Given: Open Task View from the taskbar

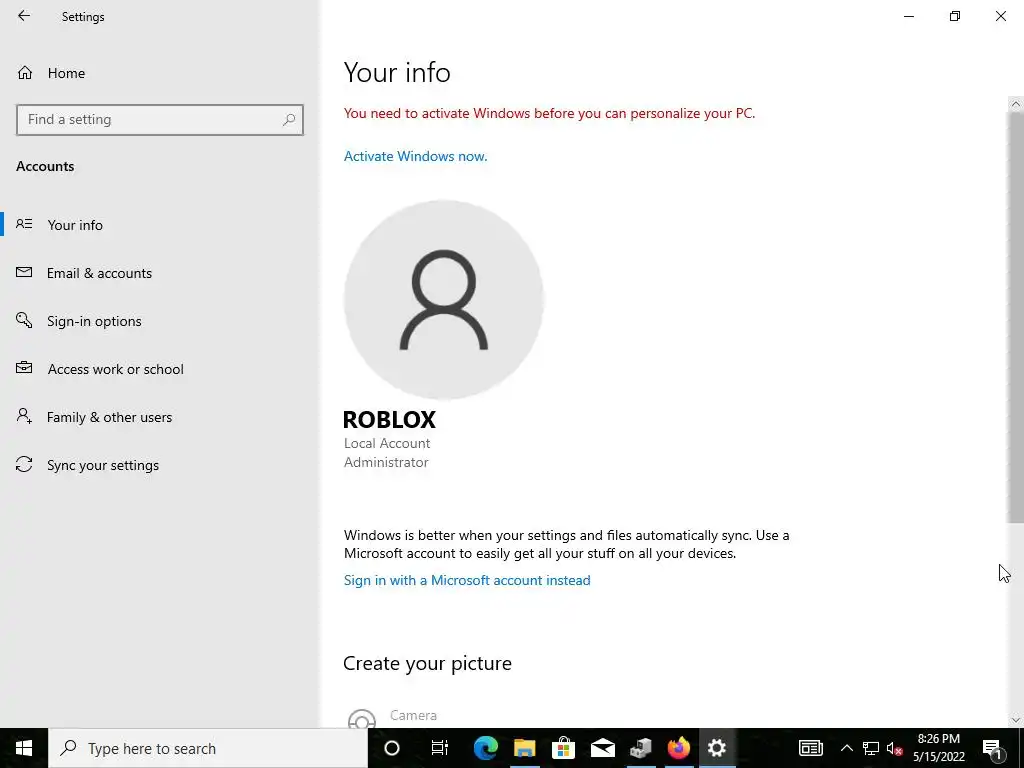Looking at the screenshot, I should pyautogui.click(x=440, y=748).
